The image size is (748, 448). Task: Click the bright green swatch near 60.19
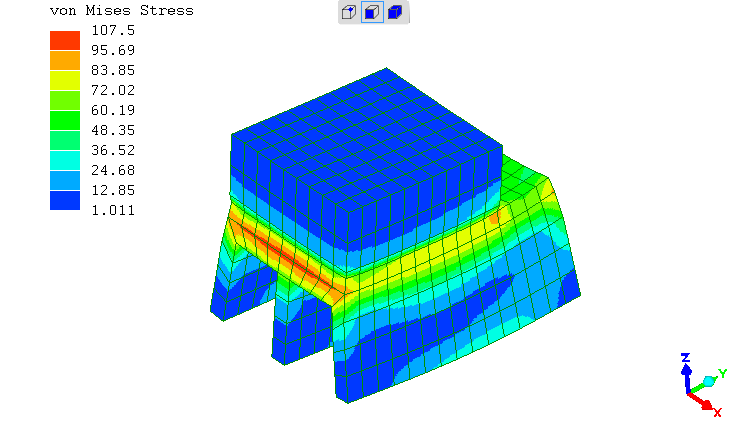tap(65, 120)
